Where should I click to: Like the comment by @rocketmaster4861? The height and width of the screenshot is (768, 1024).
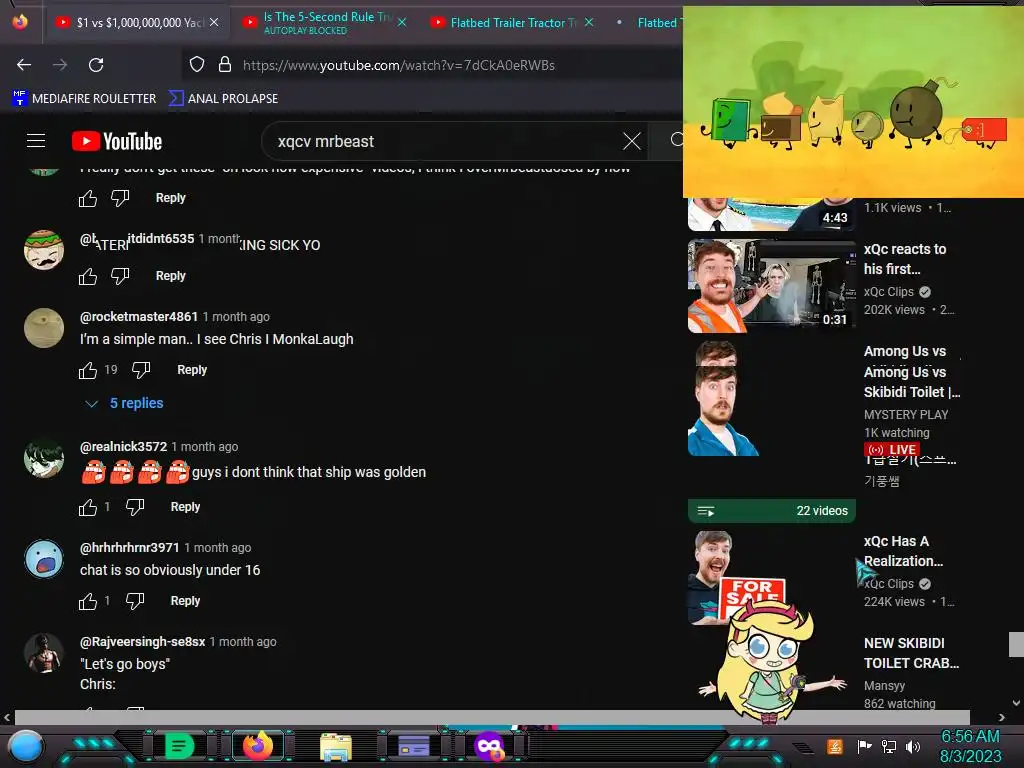[88, 370]
